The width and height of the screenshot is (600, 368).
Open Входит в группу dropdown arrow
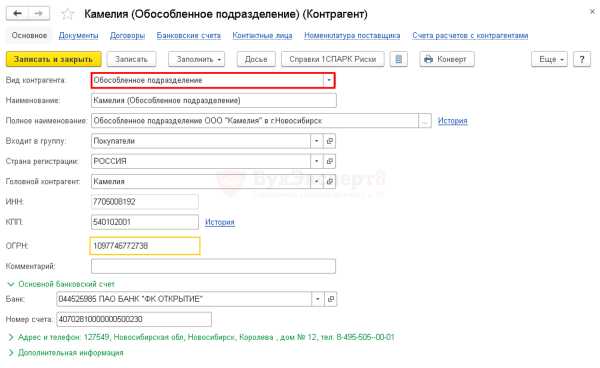316,141
